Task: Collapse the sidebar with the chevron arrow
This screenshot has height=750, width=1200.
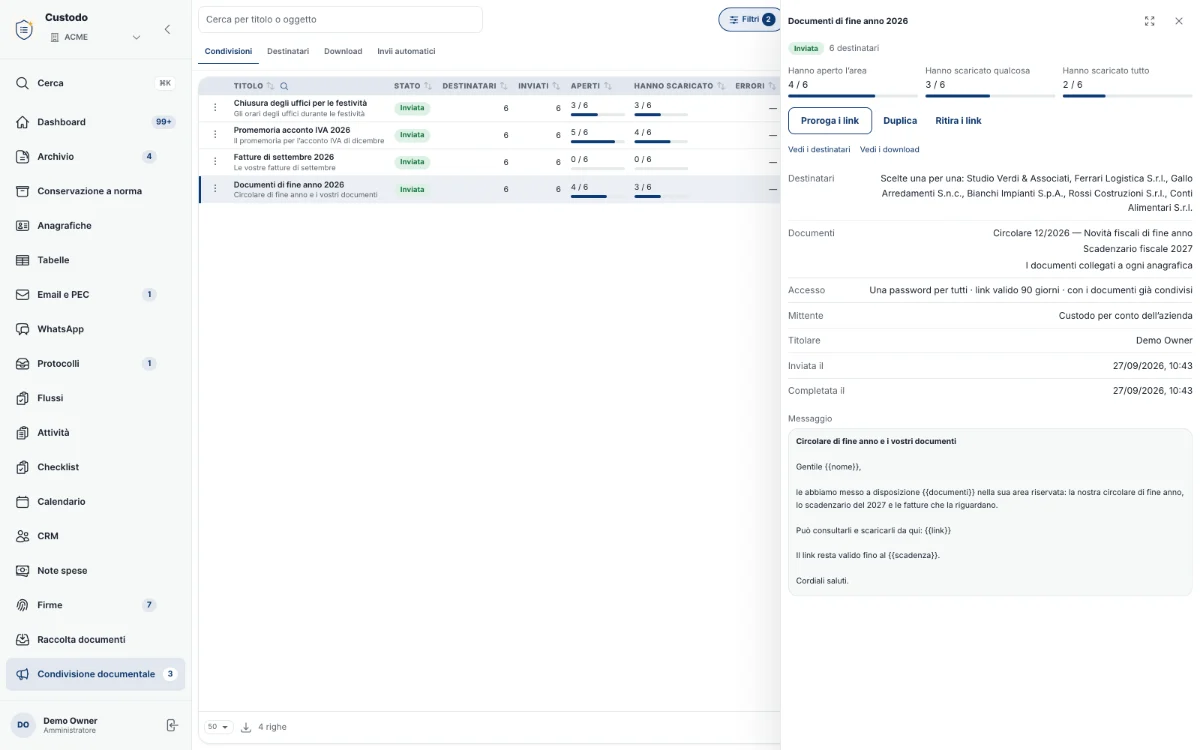Action: (x=167, y=29)
